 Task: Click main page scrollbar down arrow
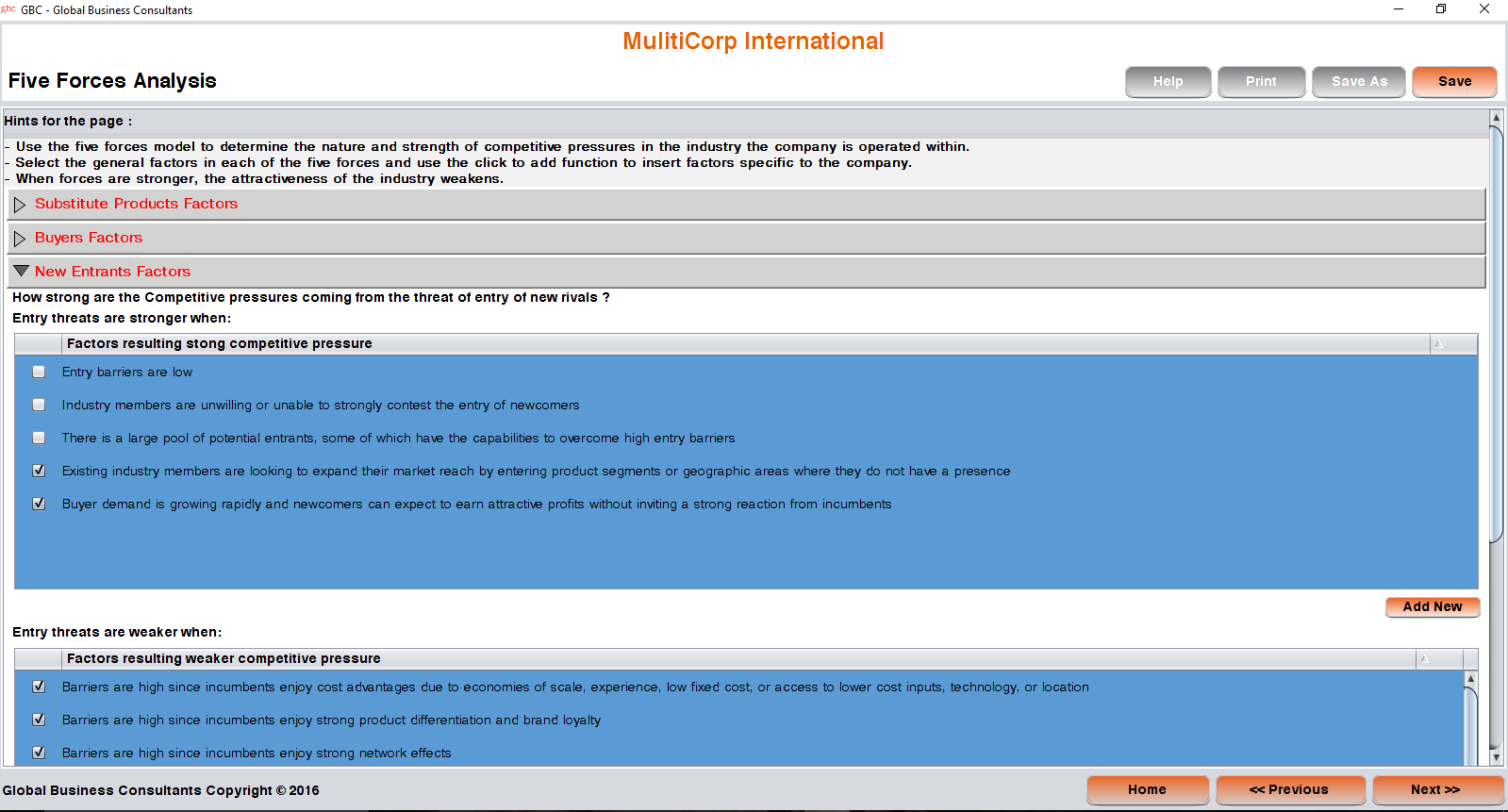[1496, 756]
